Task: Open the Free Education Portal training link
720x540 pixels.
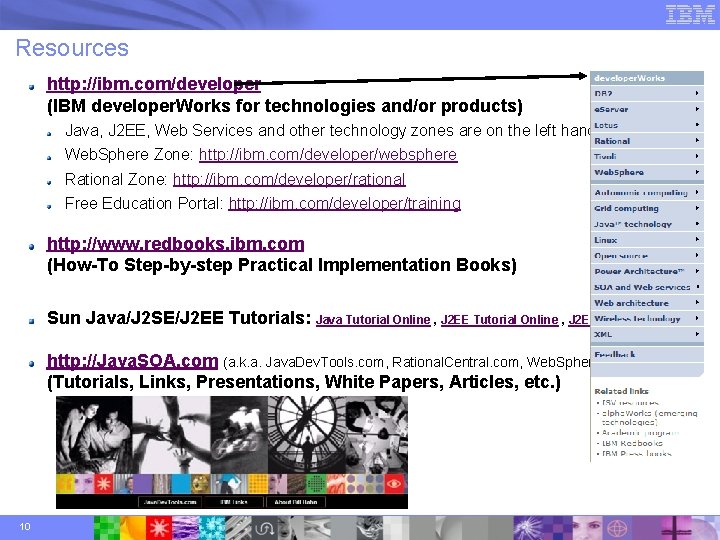Action: coord(344,203)
